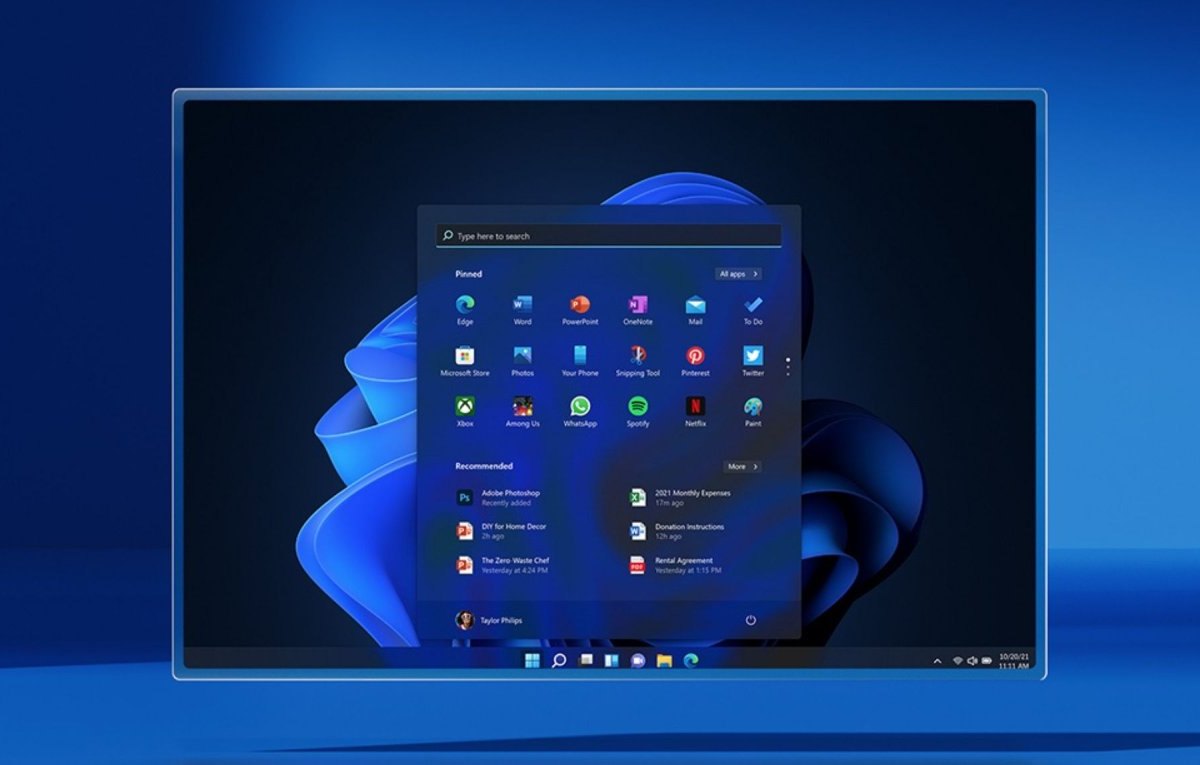Launch Spotify
Image resolution: width=1200 pixels, height=765 pixels.
point(638,412)
